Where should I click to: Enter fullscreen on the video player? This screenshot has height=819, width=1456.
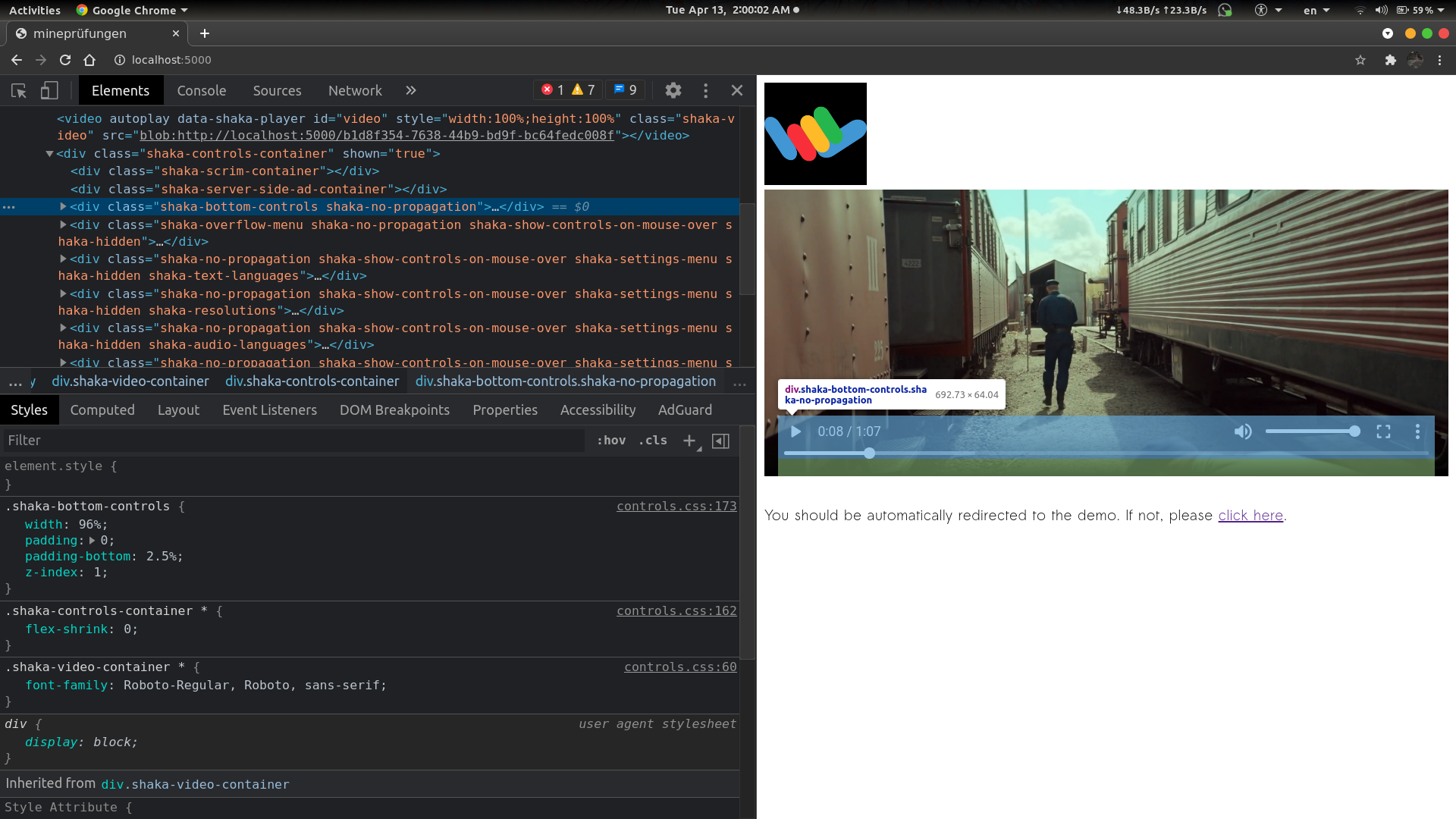pos(1383,431)
